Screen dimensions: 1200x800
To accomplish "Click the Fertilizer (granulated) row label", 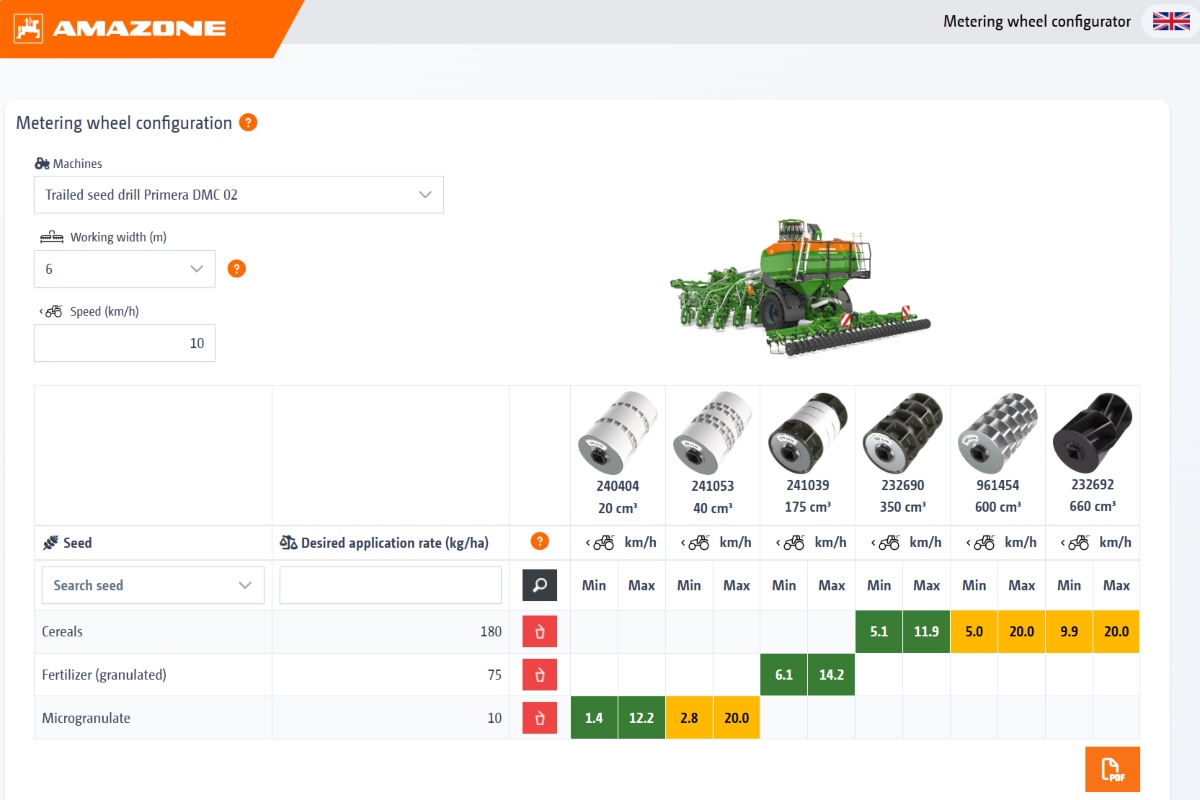I will pyautogui.click(x=104, y=675).
